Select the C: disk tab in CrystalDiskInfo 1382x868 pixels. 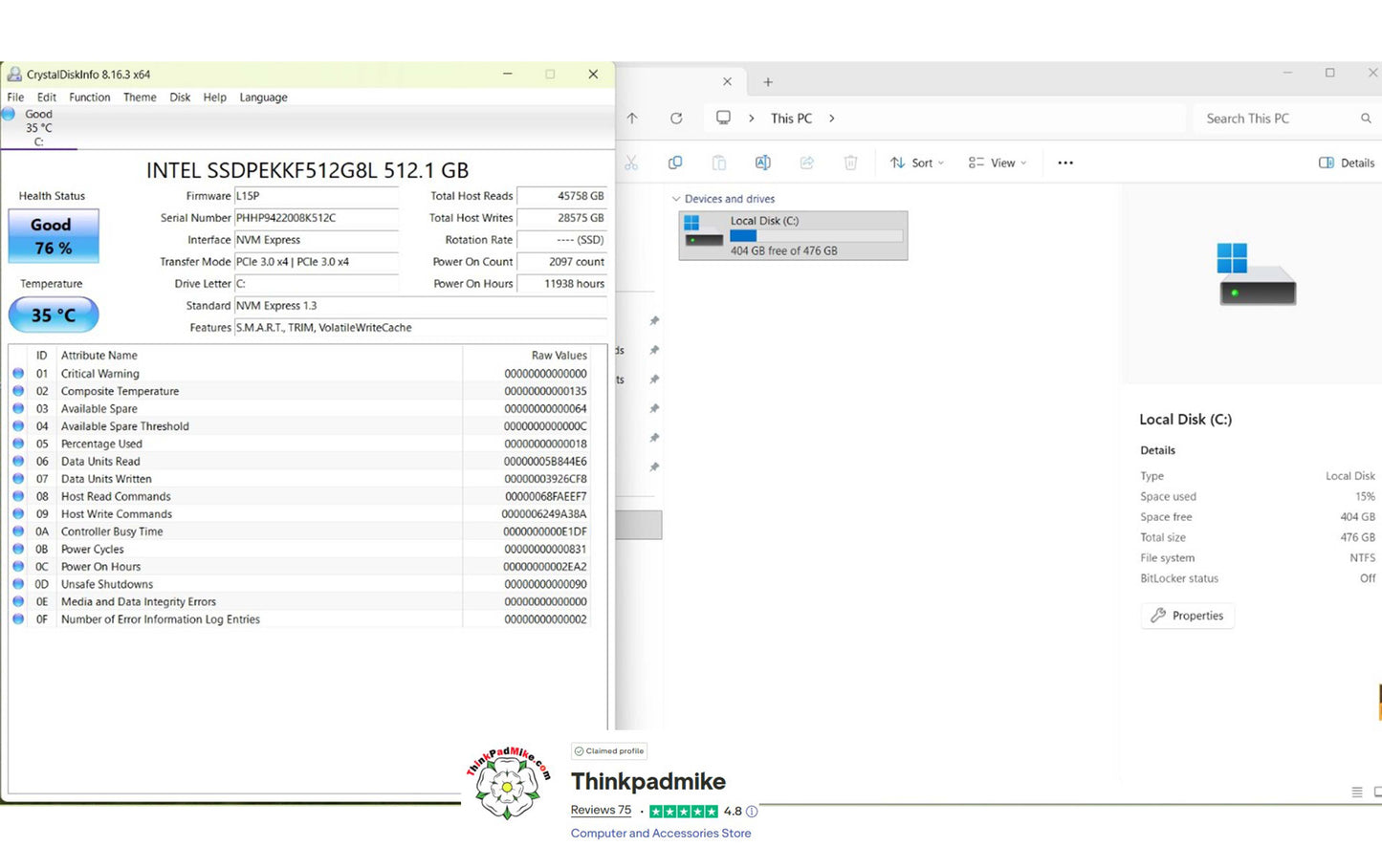(x=38, y=128)
